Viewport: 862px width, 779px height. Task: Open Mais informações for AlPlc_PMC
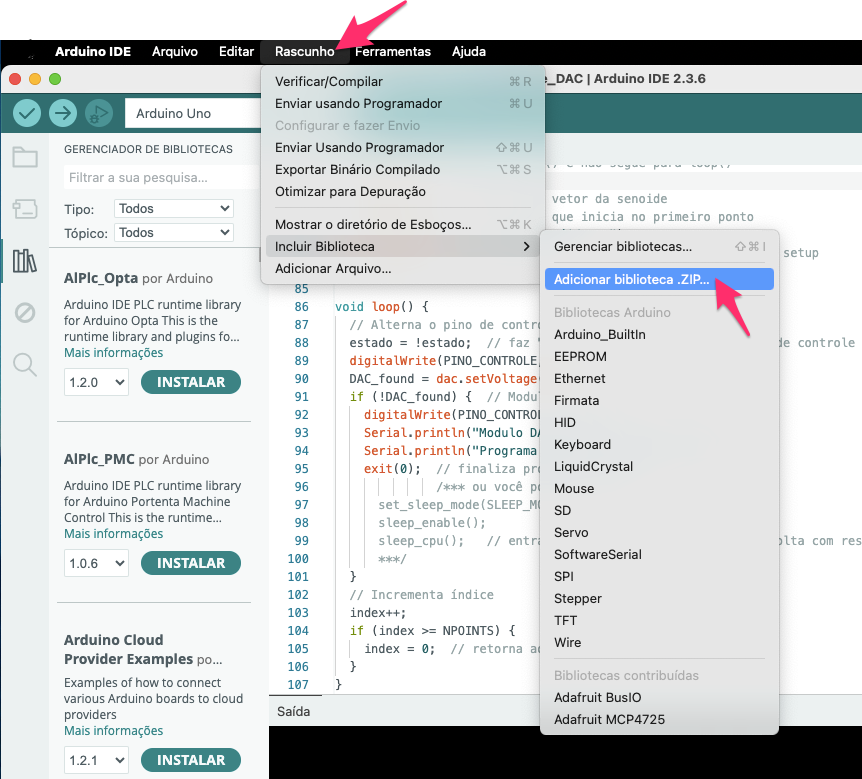point(113,534)
